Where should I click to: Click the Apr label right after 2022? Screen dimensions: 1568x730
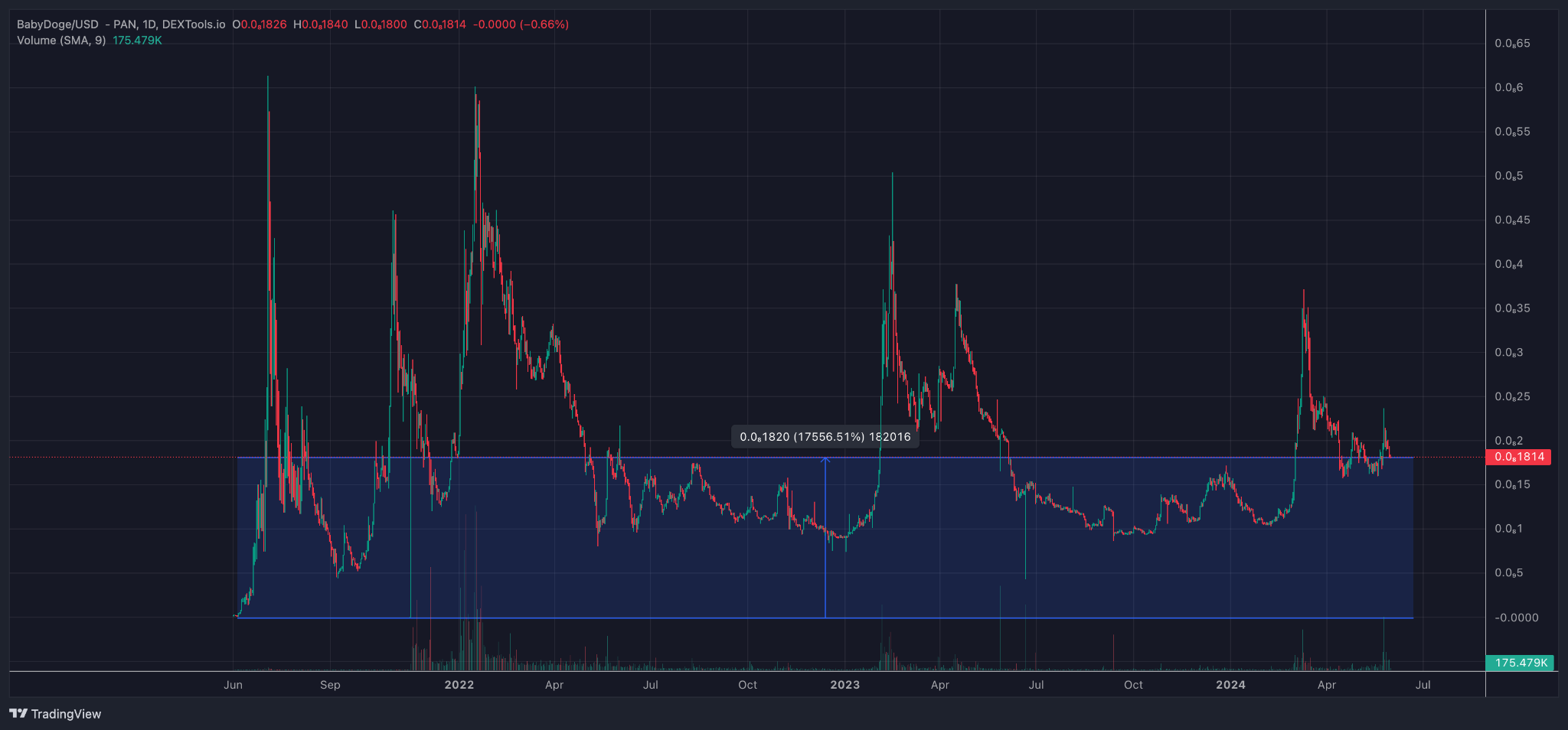554,685
